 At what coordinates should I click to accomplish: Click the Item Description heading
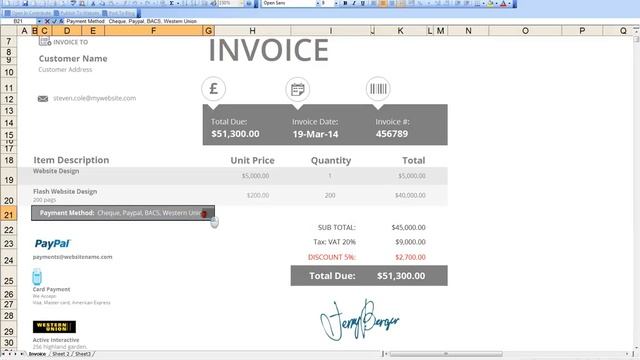click(x=71, y=160)
